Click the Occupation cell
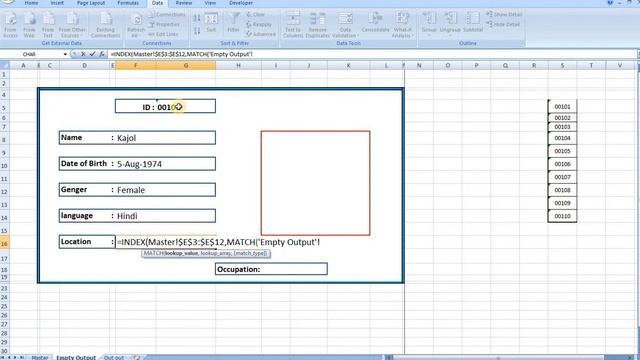The height and width of the screenshot is (360, 640). 271,269
